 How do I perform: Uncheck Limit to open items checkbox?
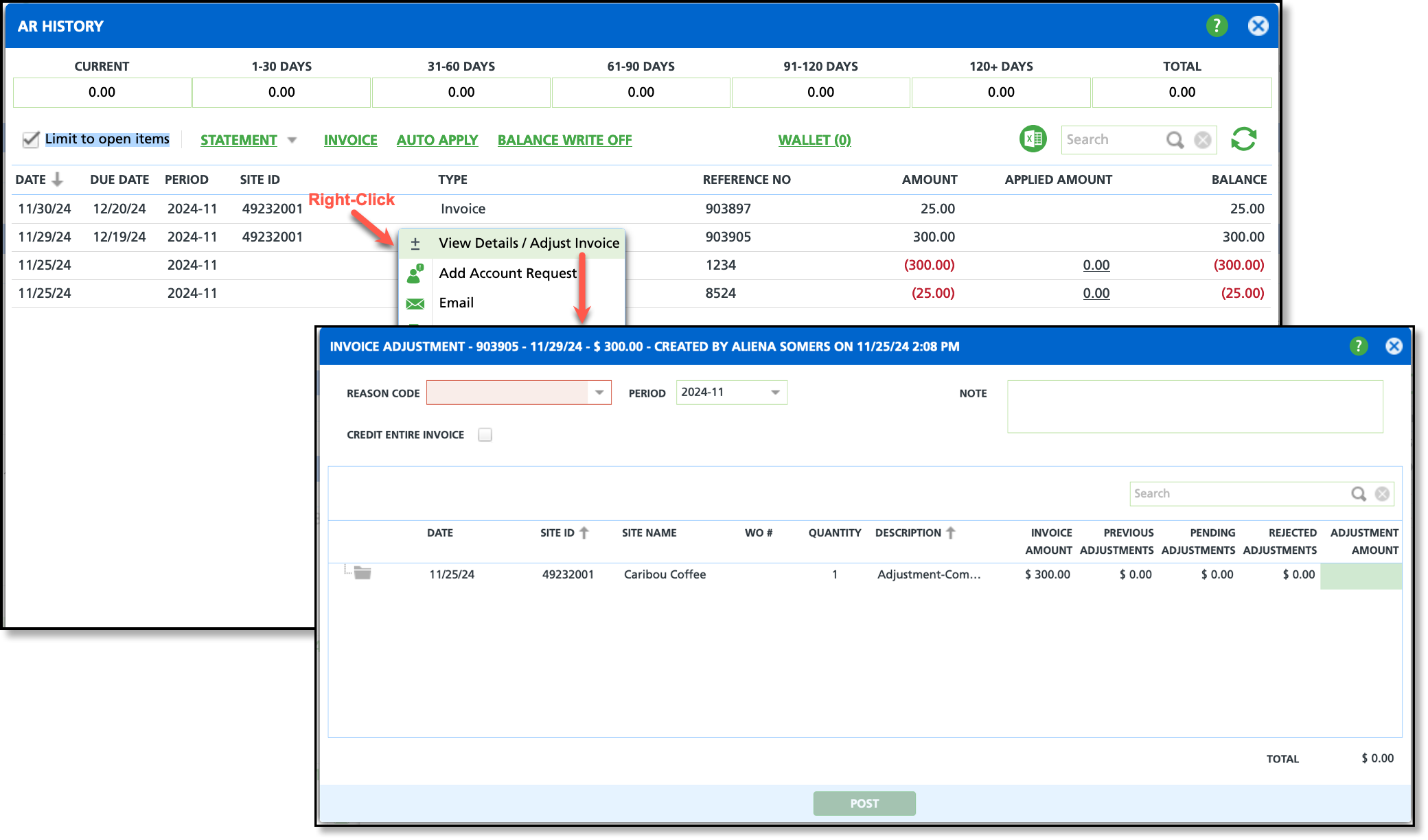pyautogui.click(x=31, y=140)
